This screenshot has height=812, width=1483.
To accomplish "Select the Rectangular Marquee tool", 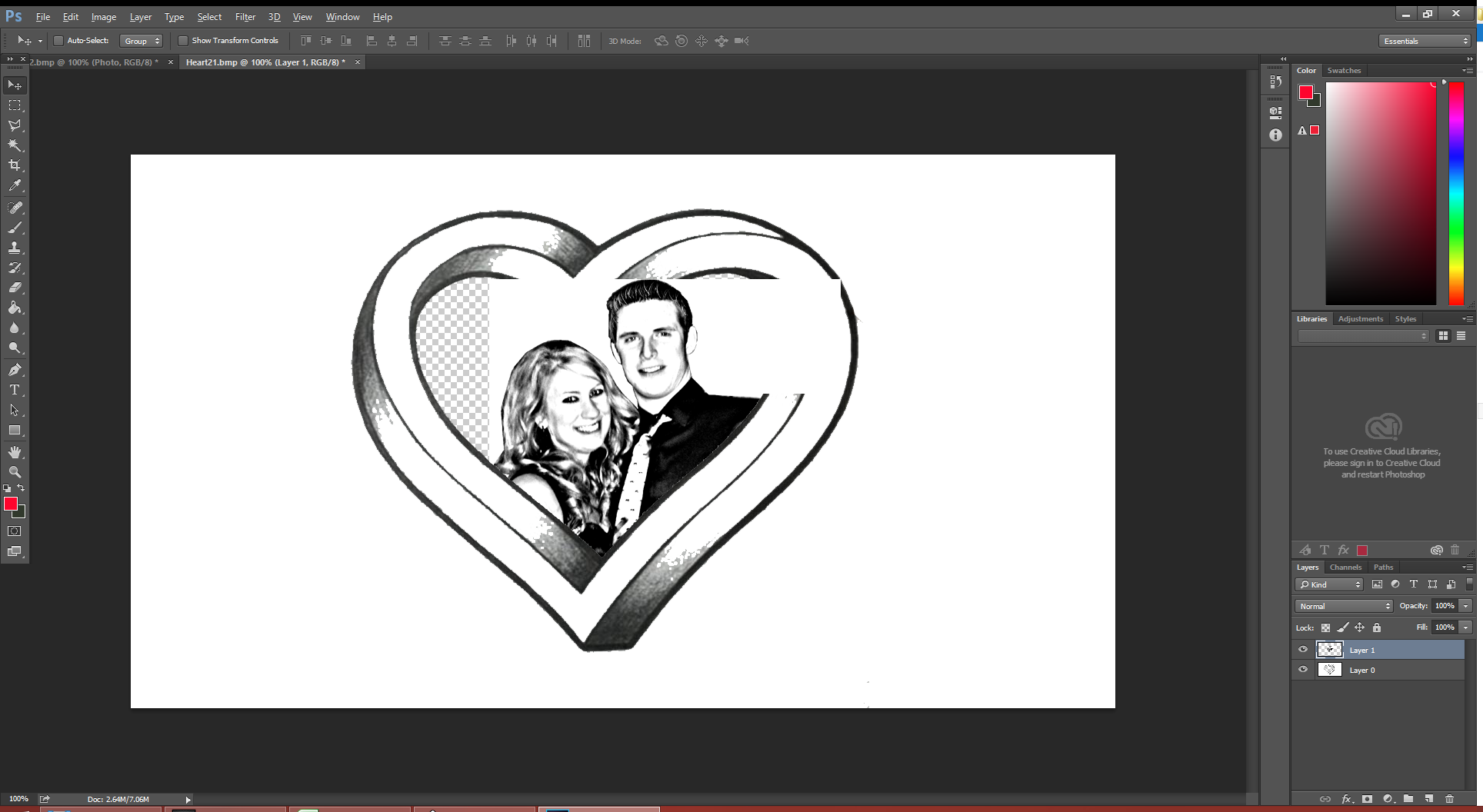I will pyautogui.click(x=15, y=105).
